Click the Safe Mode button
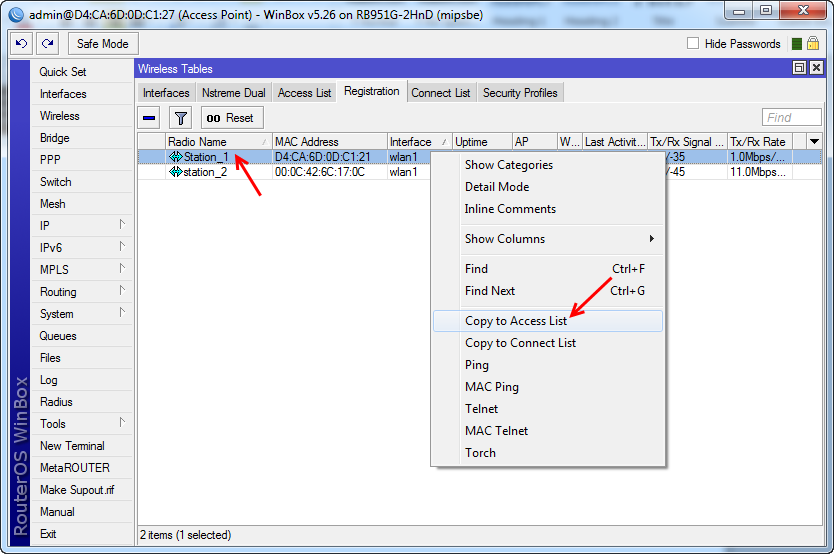834x554 pixels. point(103,44)
